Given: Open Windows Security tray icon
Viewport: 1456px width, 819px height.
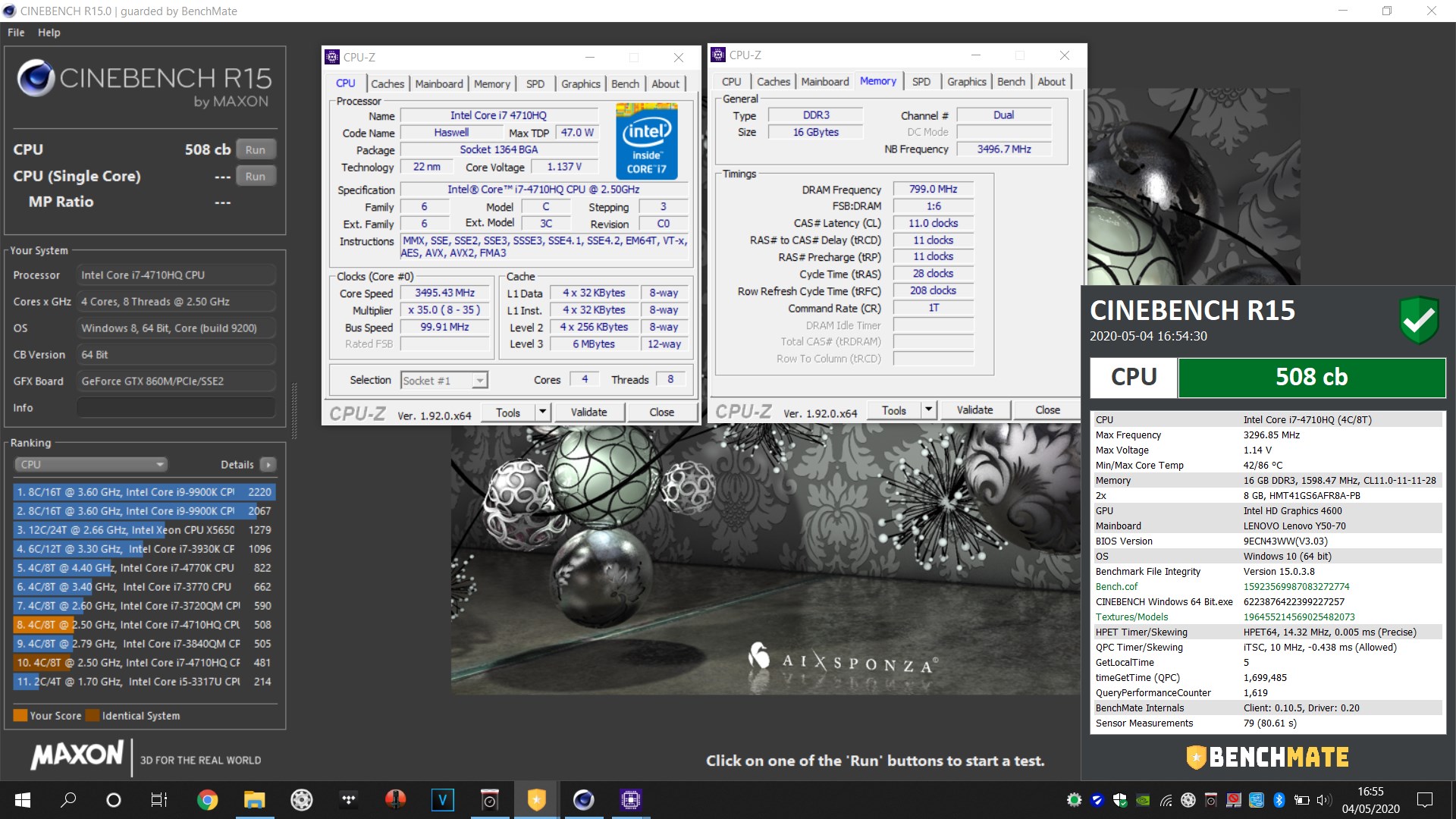Looking at the screenshot, I should pyautogui.click(x=1120, y=800).
